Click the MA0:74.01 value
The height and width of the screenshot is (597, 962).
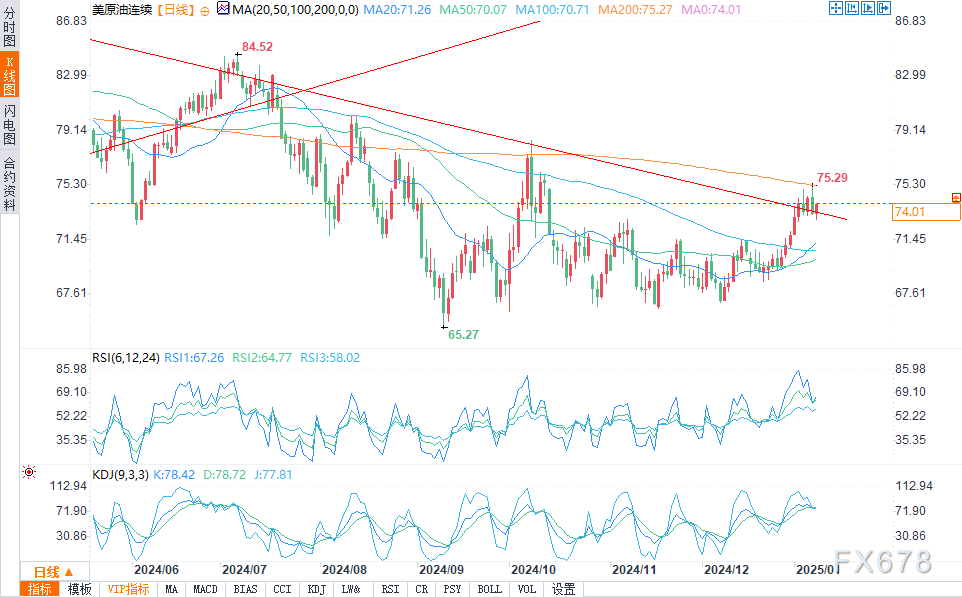tap(711, 10)
